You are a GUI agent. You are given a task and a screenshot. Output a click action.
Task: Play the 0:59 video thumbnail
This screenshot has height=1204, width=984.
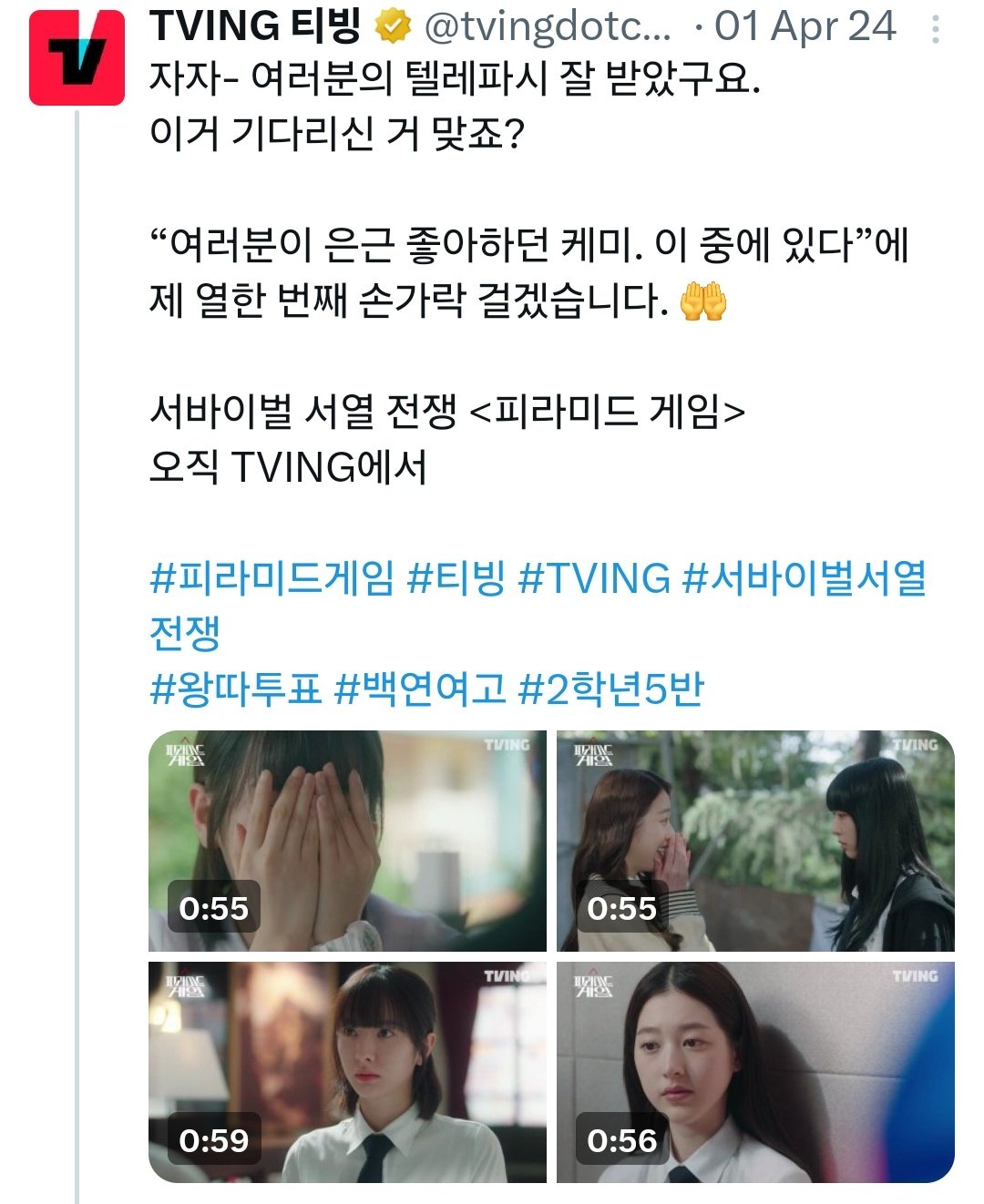click(347, 1072)
